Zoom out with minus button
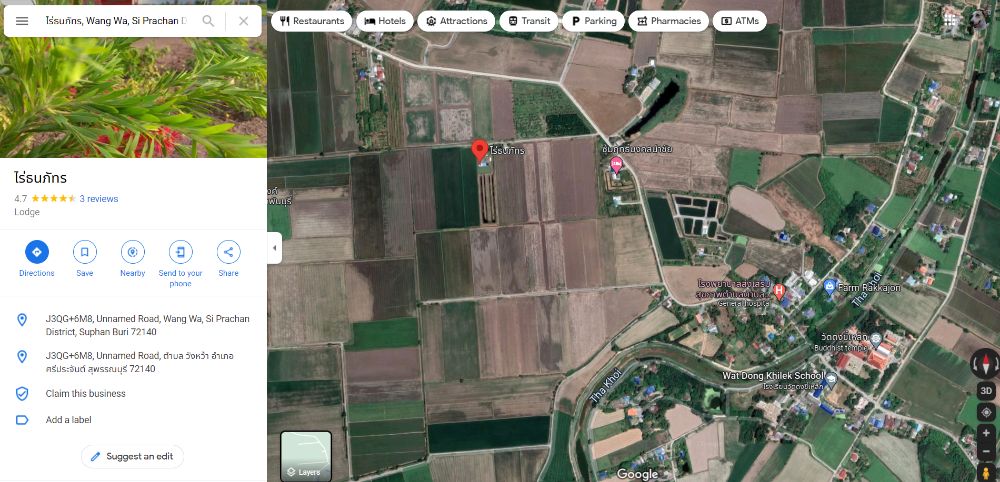 point(986,453)
